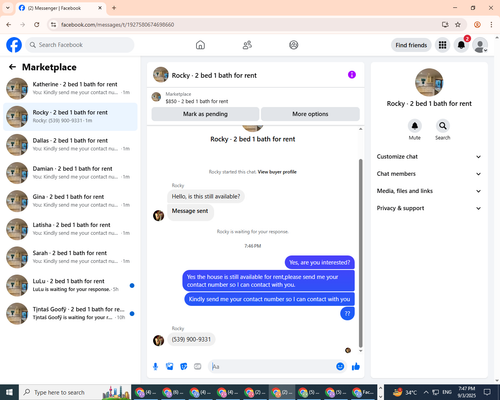The height and width of the screenshot is (400, 500).
Task: Select the active Rocky conversation row
Action: pos(70,117)
